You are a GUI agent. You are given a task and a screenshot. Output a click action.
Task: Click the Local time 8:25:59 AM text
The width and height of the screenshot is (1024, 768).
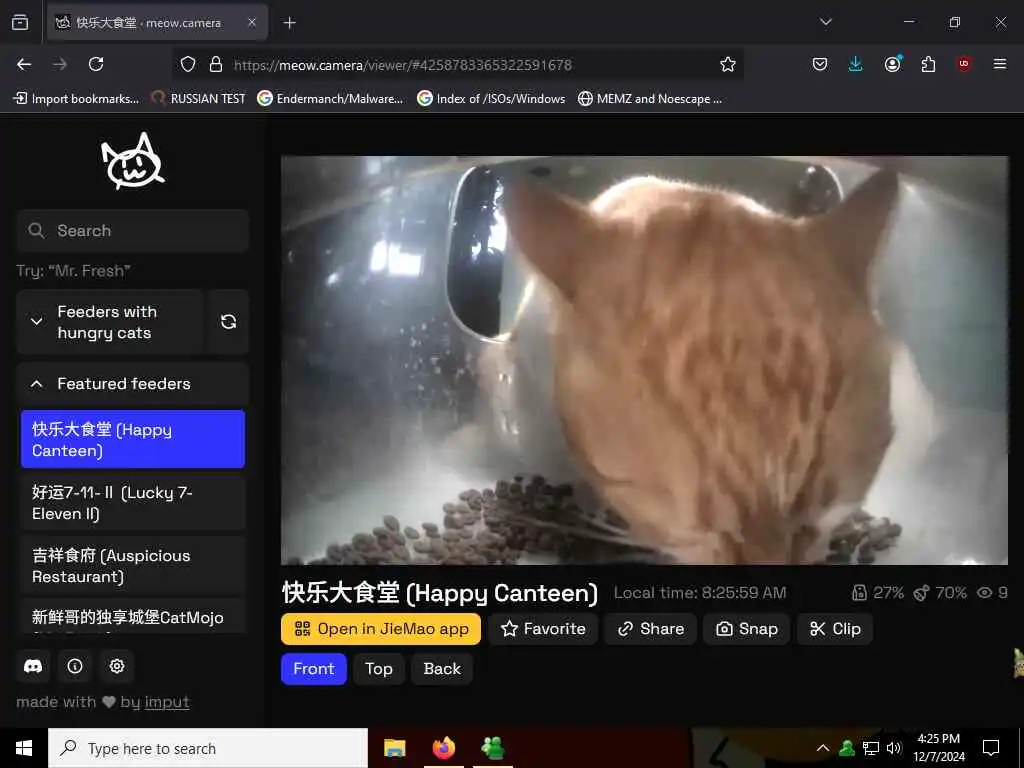tap(700, 593)
